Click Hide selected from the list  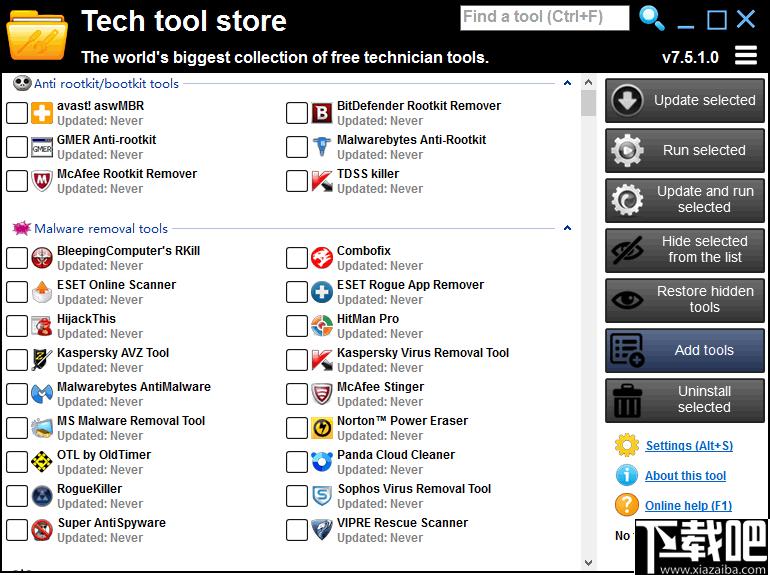(685, 250)
